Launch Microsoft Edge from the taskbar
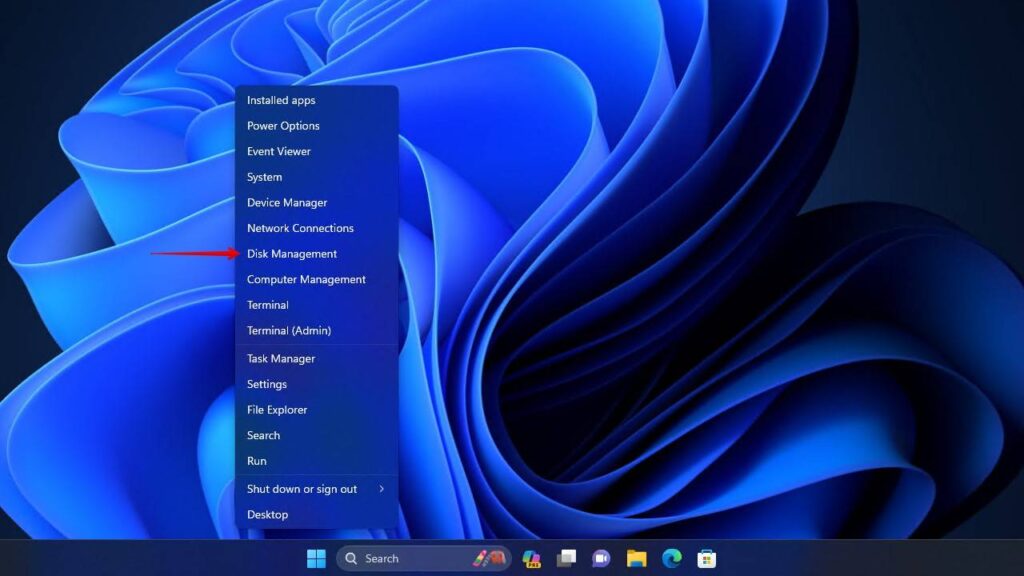Image resolution: width=1024 pixels, height=576 pixels. [671, 558]
